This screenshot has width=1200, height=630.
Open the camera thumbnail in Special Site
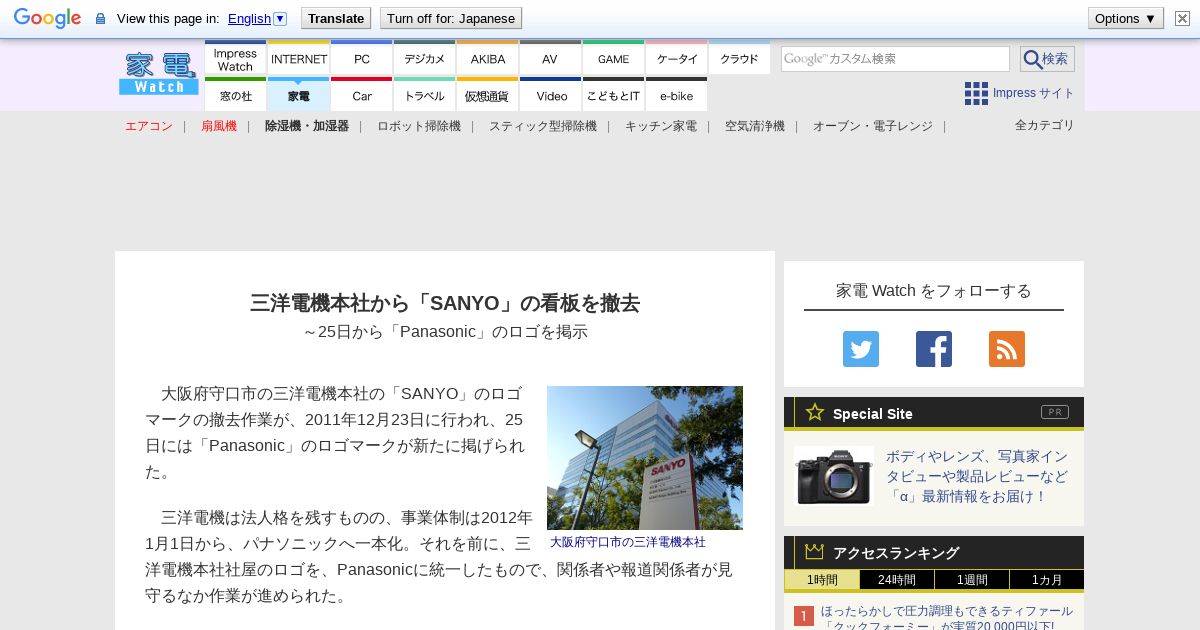(834, 476)
